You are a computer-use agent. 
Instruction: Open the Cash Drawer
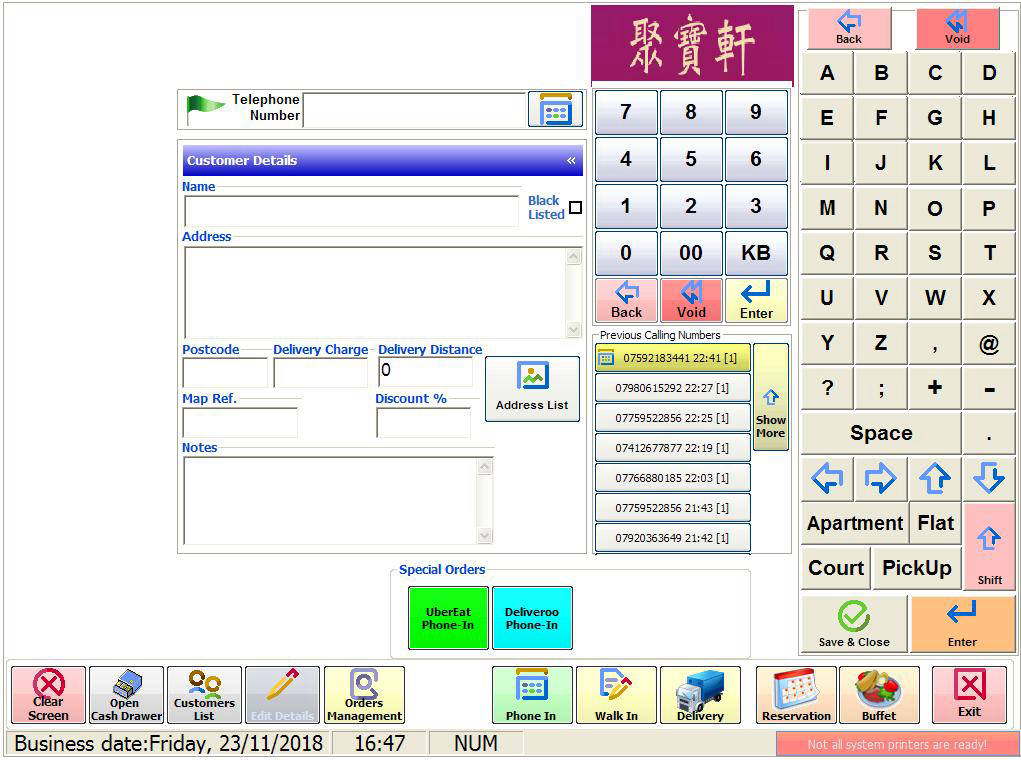[x=126, y=694]
